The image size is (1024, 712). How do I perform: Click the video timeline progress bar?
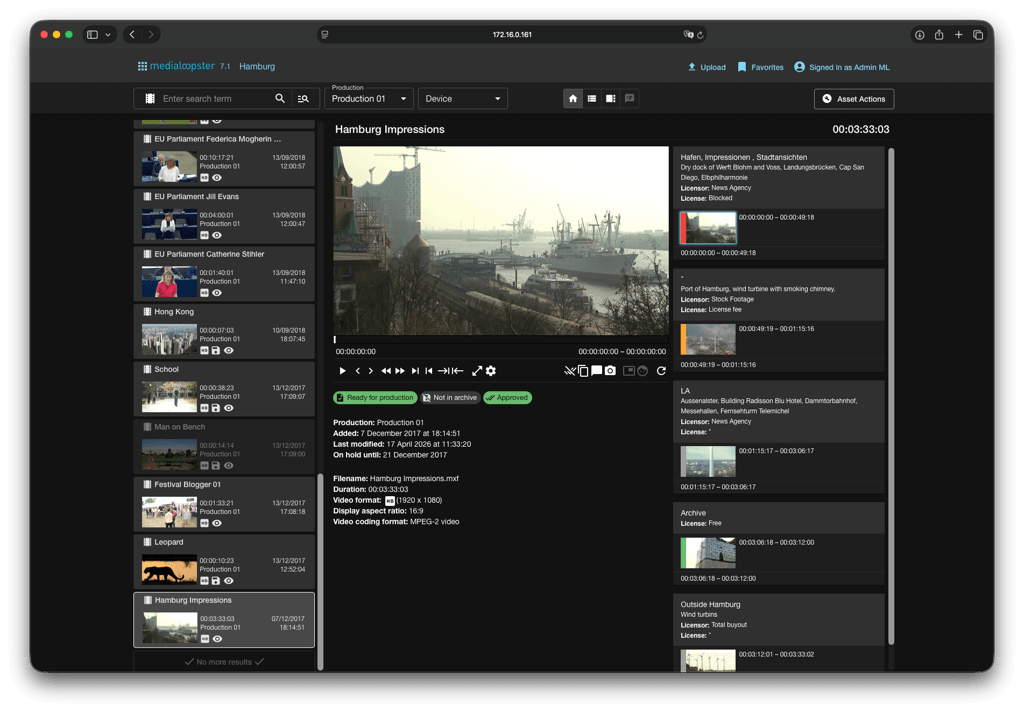point(501,340)
